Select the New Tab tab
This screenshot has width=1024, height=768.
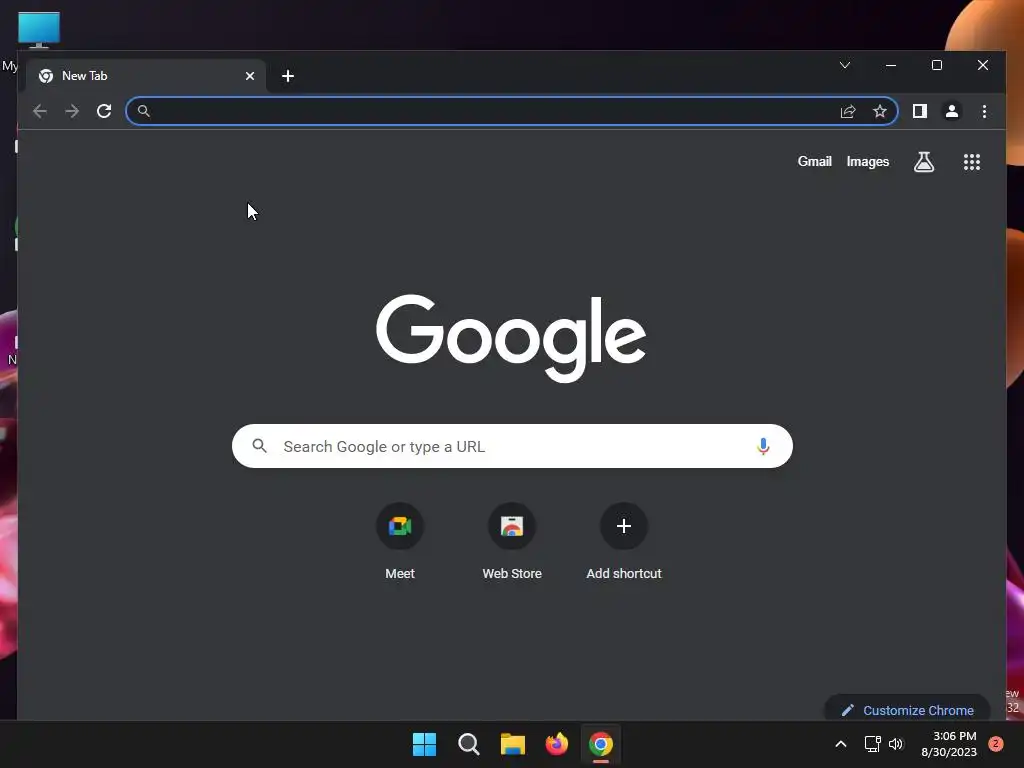(146, 76)
